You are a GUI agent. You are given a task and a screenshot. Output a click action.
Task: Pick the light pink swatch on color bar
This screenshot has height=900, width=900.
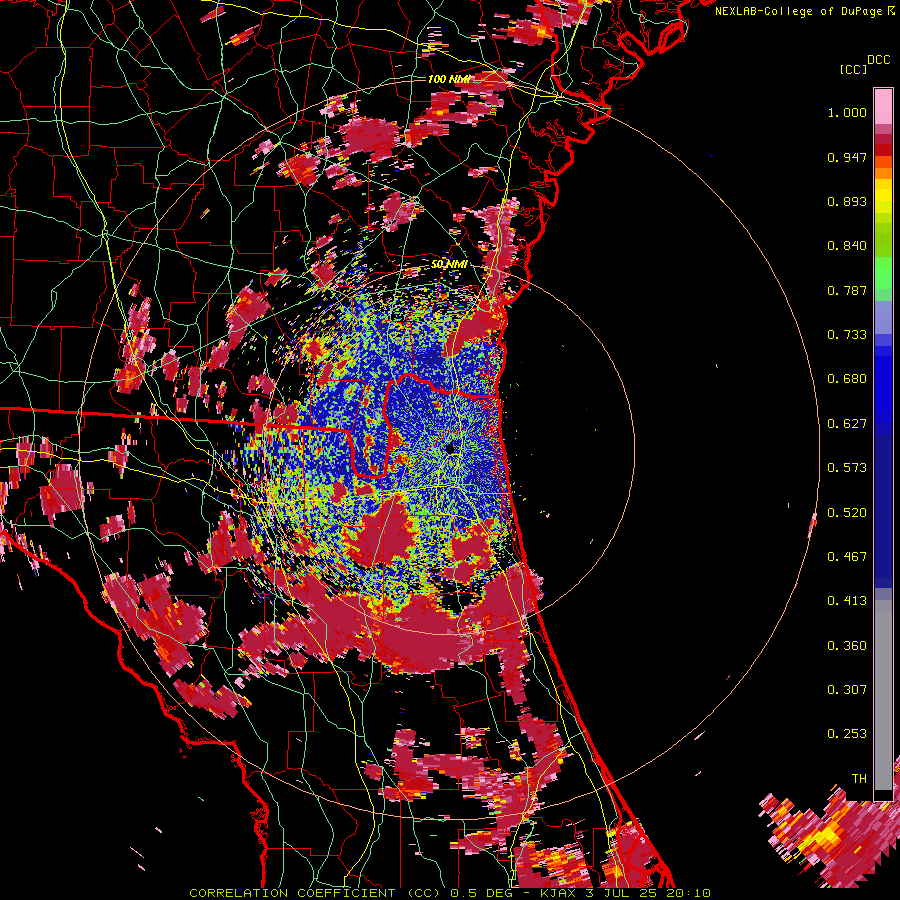(x=883, y=107)
